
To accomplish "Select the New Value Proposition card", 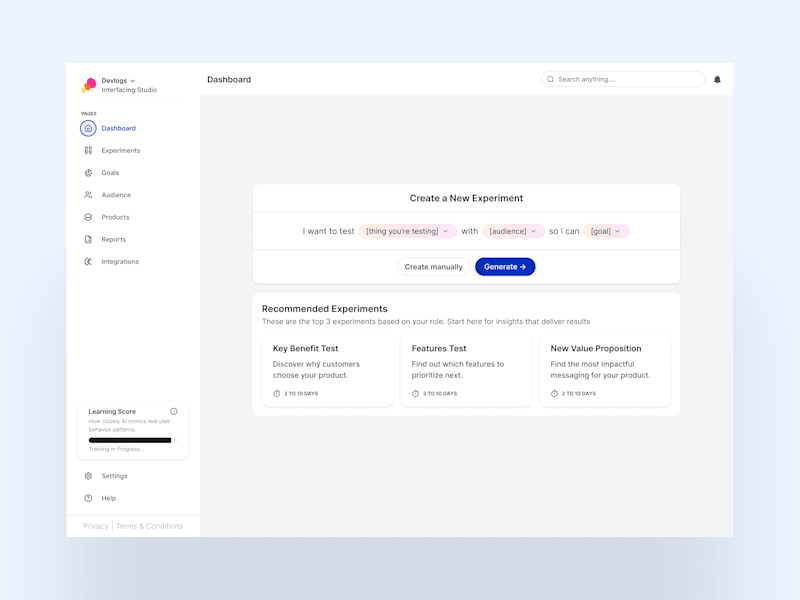I will [x=605, y=370].
